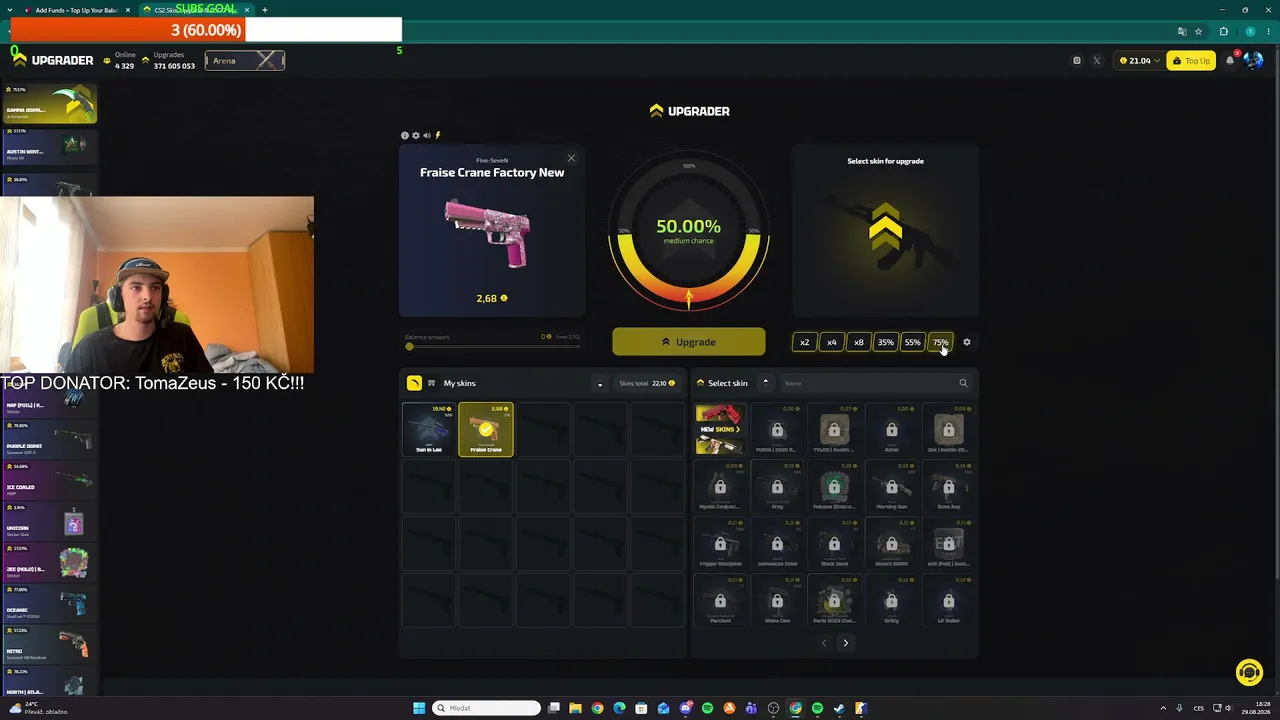Screen dimensions: 1280x720
Task: Select the locked Trigger Discipline skin
Action: (720, 544)
